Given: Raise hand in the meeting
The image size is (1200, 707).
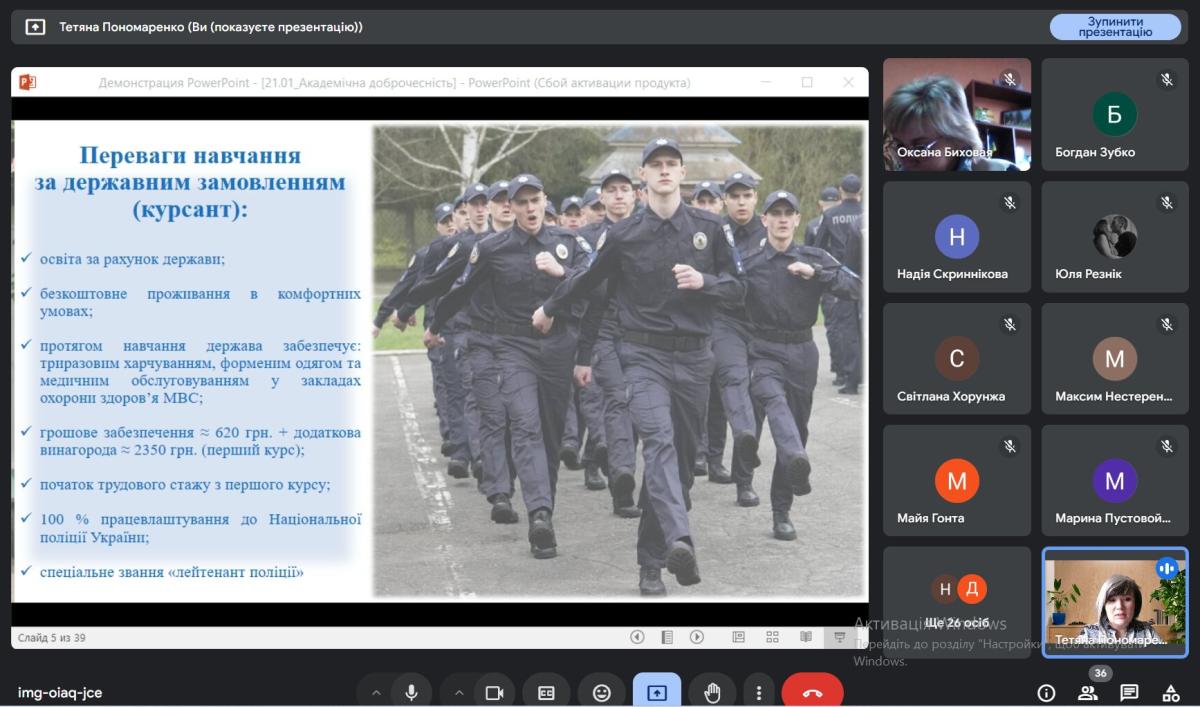Looking at the screenshot, I should (712, 692).
